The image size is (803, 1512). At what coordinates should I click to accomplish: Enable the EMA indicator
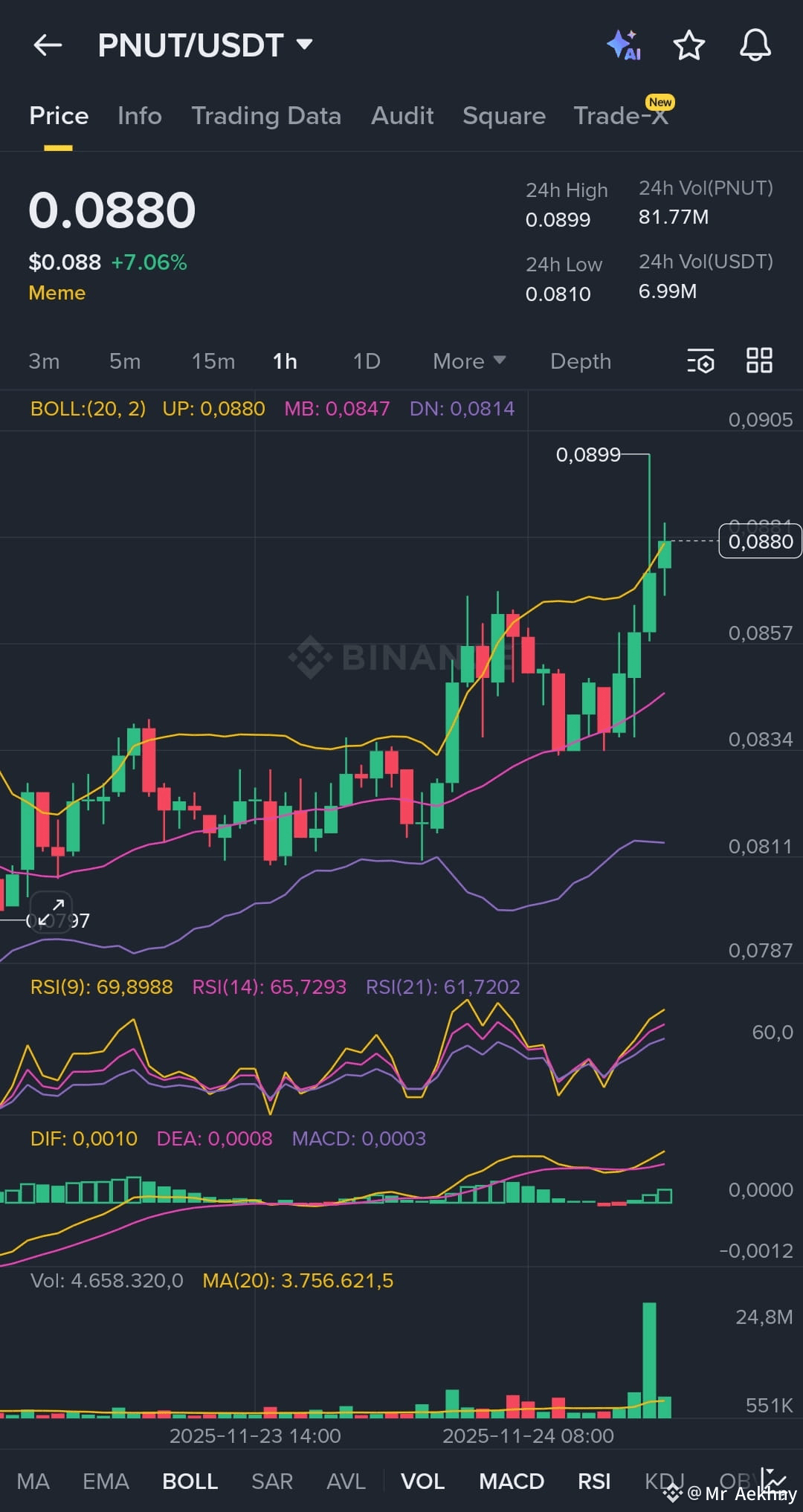[106, 1482]
